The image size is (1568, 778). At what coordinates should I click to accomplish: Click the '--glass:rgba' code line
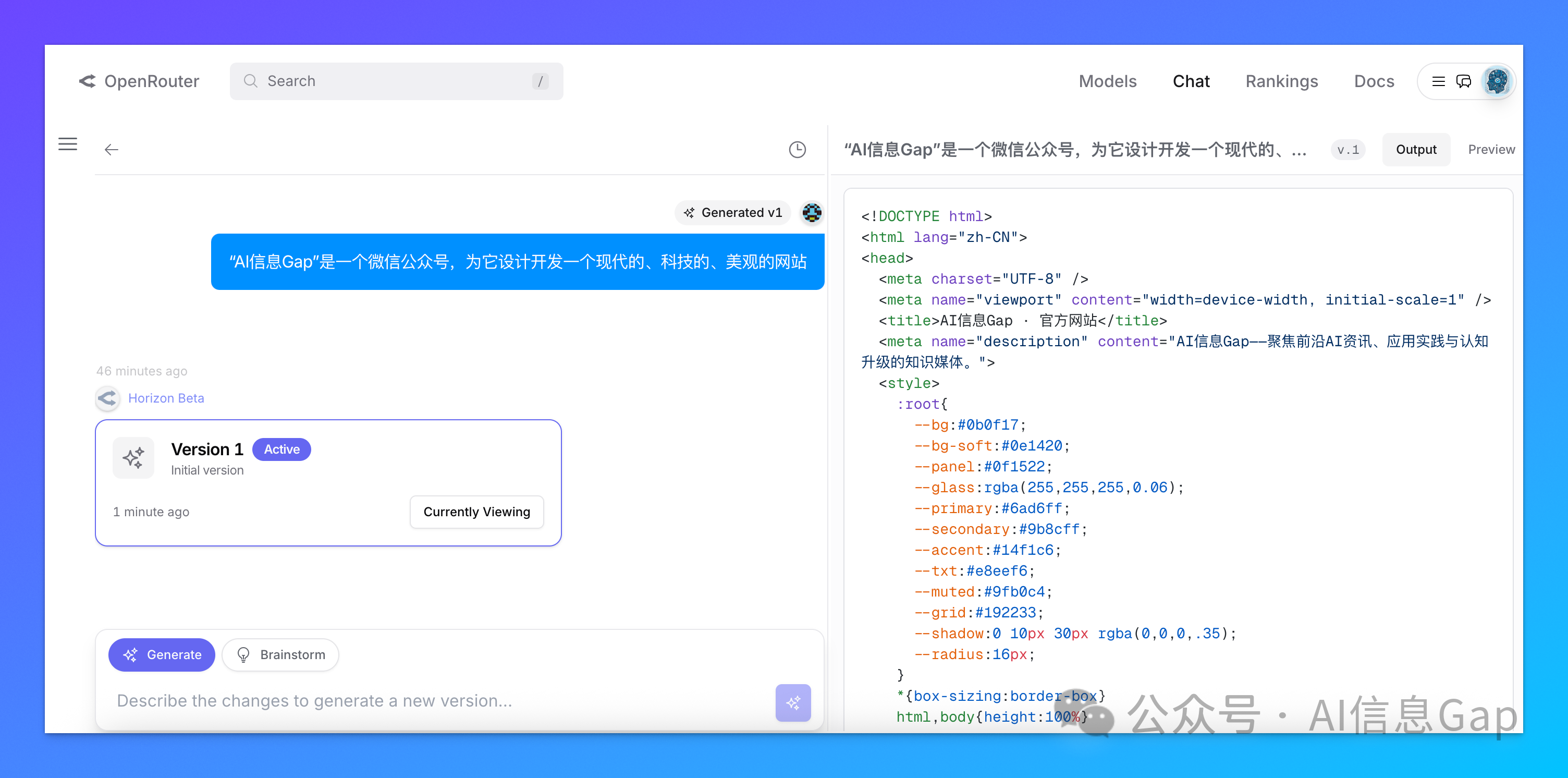[1049, 488]
